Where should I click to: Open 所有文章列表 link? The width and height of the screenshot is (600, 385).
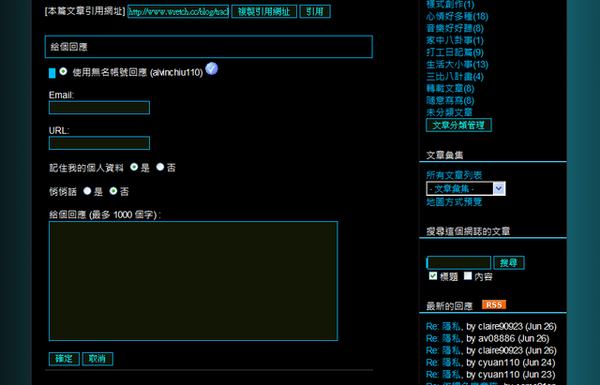click(x=454, y=175)
